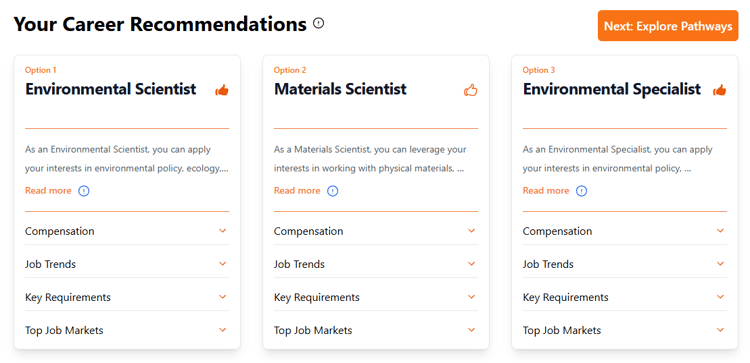This screenshot has height=363, width=750.
Task: Toggle thumbs-up on Environmental Specialist card
Action: (719, 90)
